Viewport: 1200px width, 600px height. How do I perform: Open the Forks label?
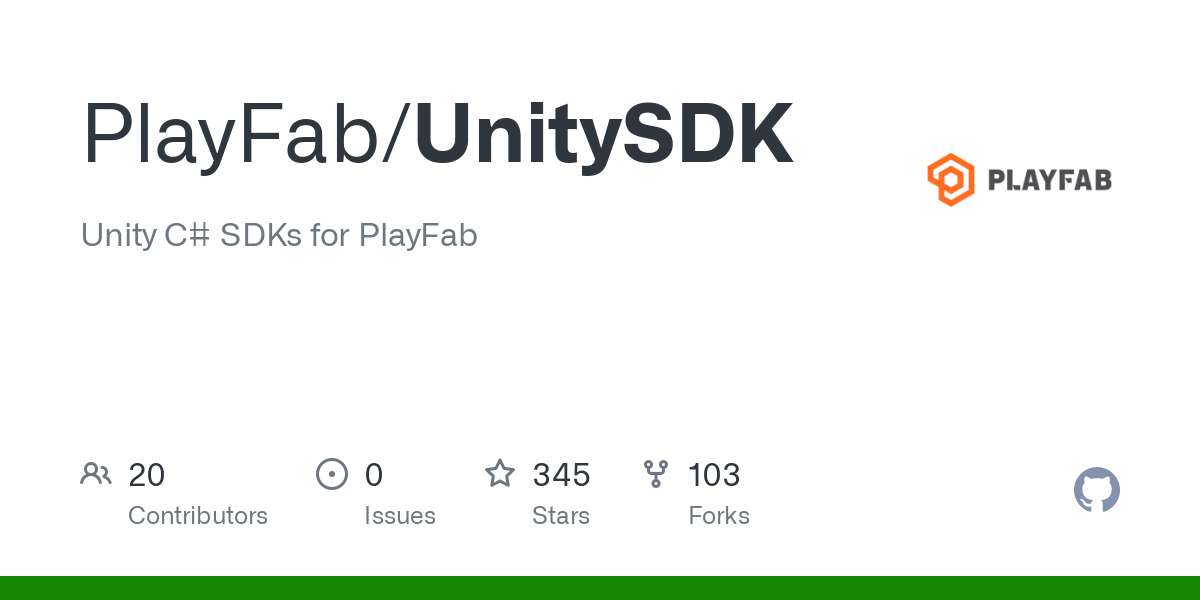tap(719, 516)
